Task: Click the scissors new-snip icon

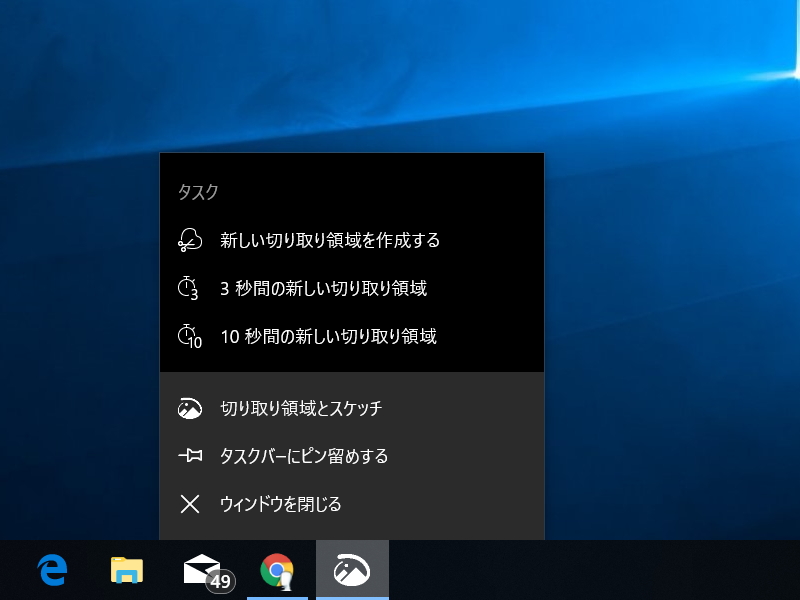Action: point(190,240)
